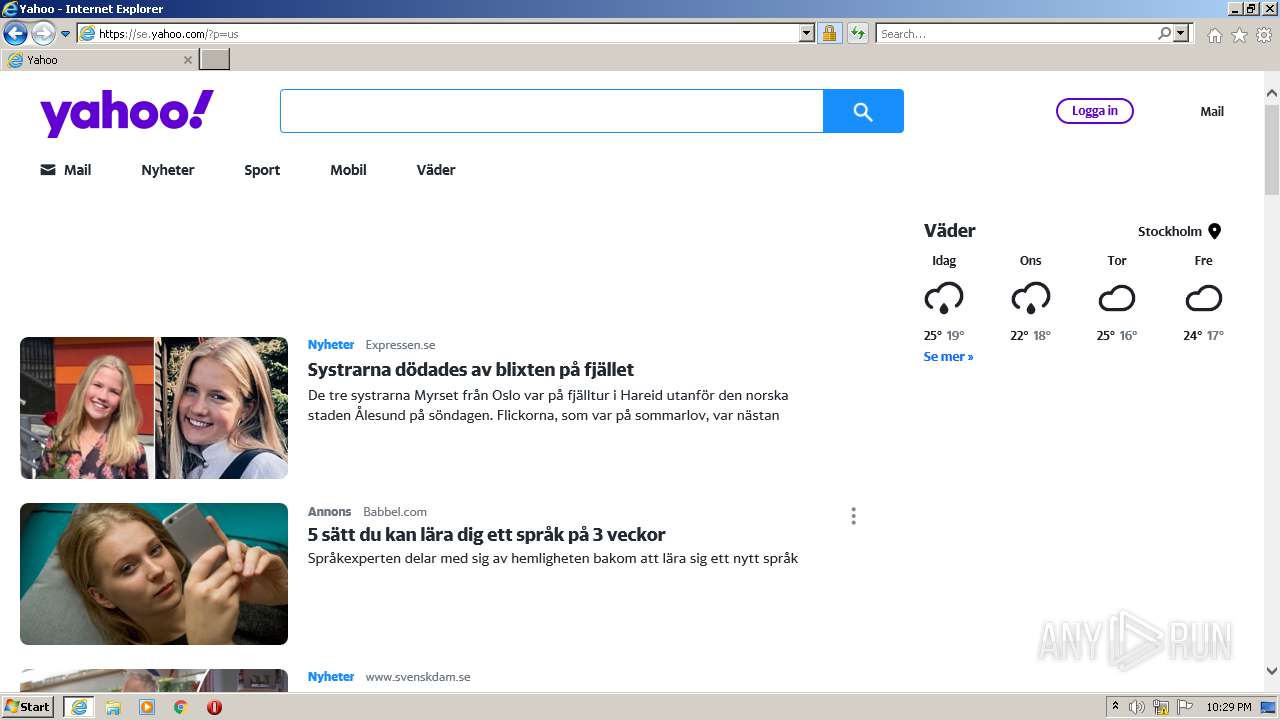
Task: Open the Babbel selfie thumbnail image
Action: (154, 574)
